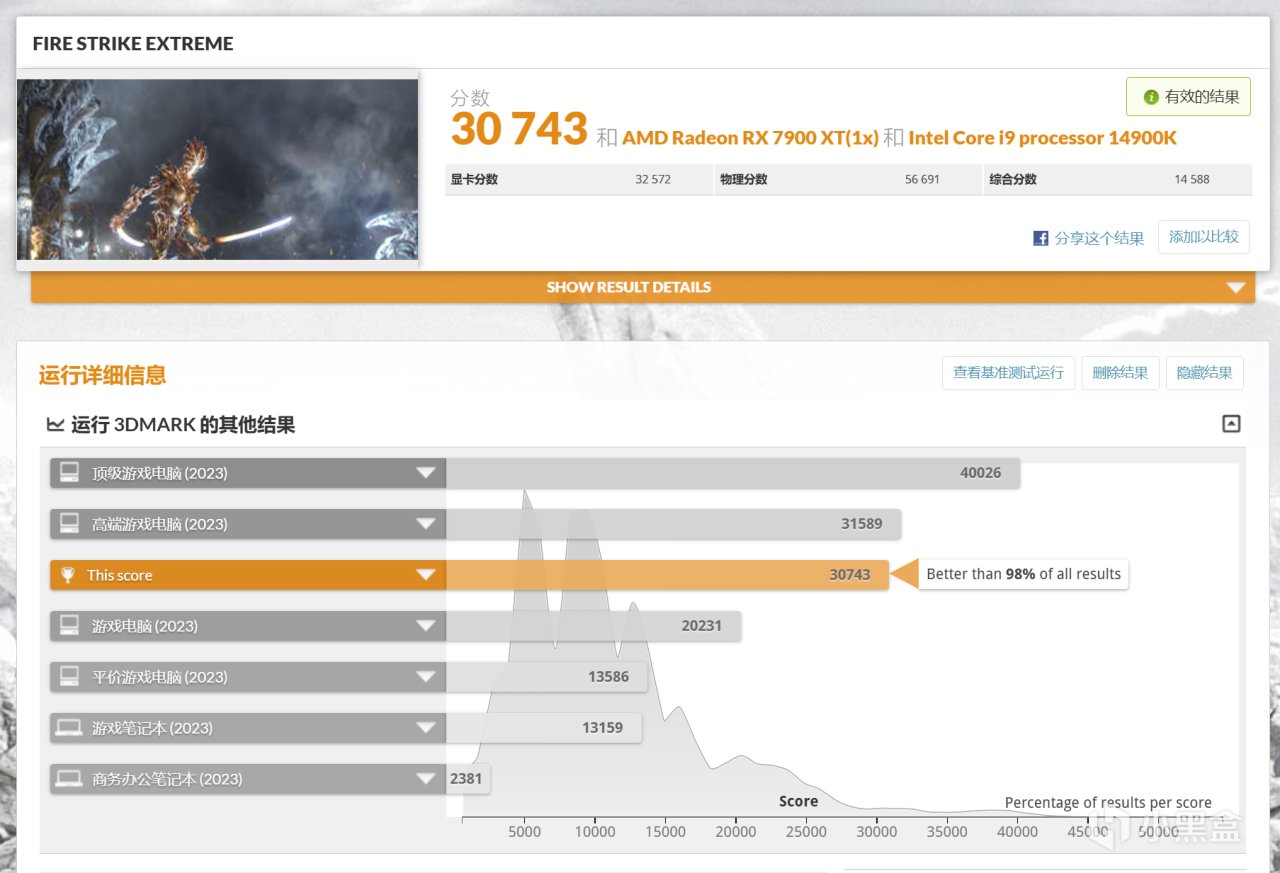This screenshot has height=873, width=1280.
Task: Expand the 游戏笔记本 (2023) dropdown arrow
Action: [426, 728]
